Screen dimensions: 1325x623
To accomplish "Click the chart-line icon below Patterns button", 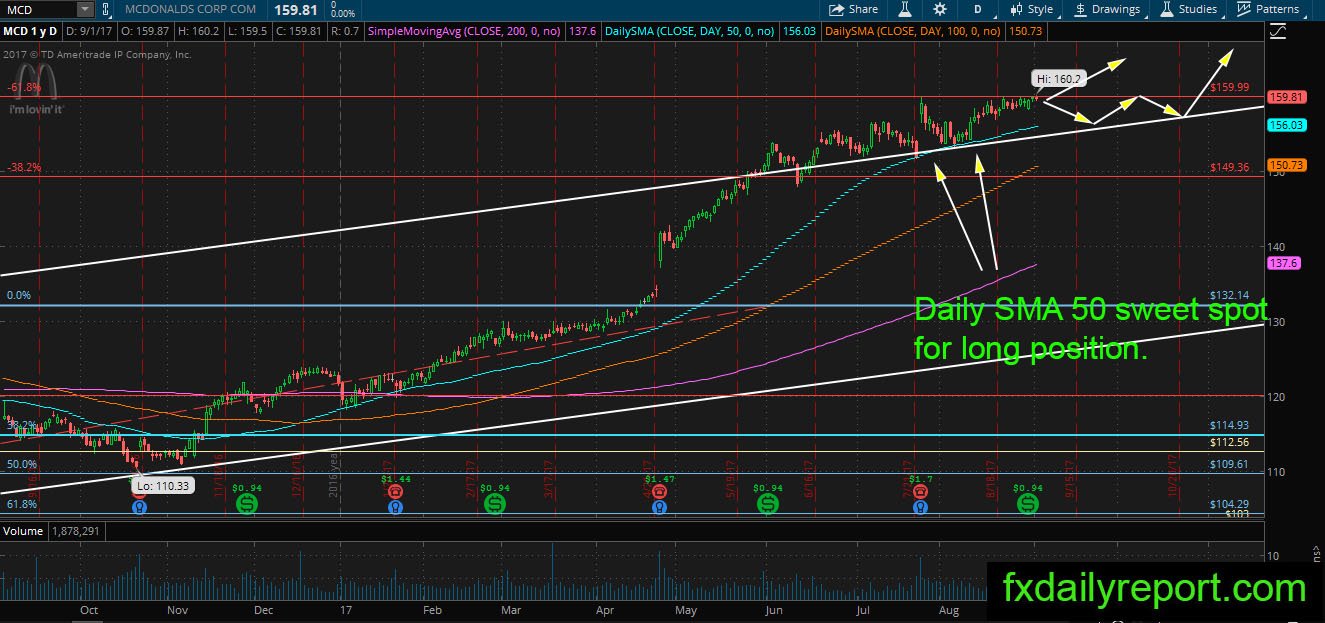I will 1277,32.
